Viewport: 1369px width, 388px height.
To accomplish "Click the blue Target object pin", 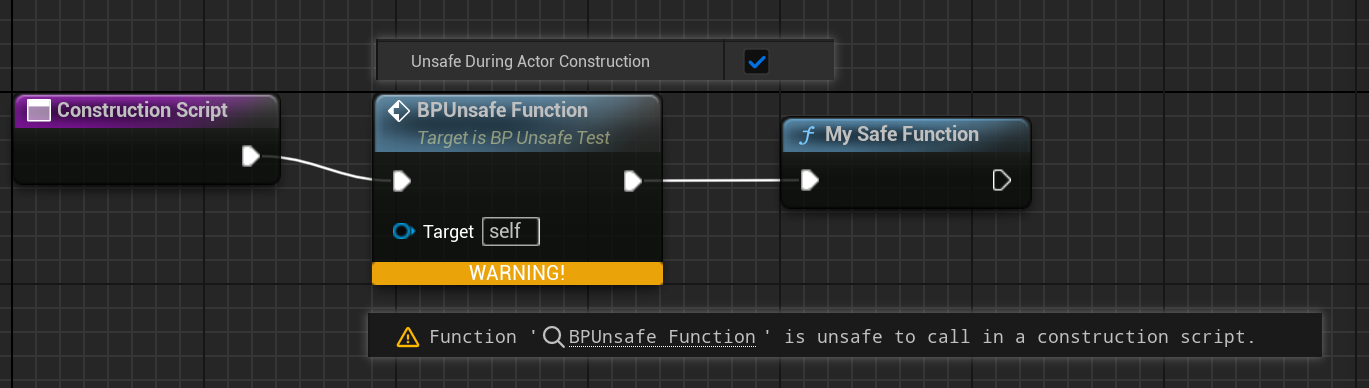I will coord(404,232).
